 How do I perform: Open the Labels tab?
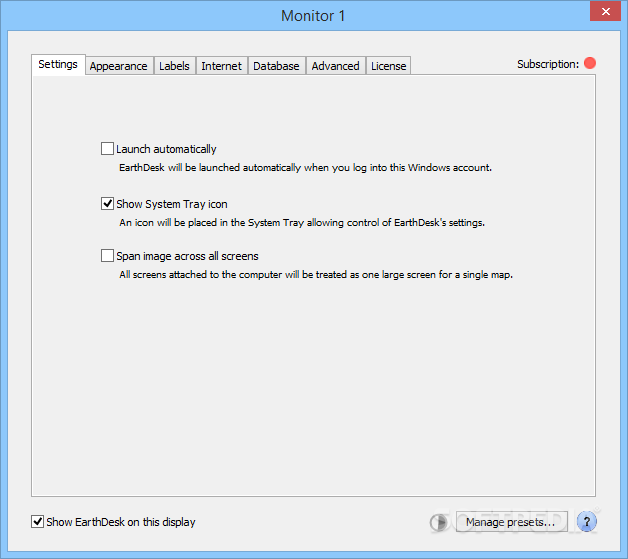[174, 66]
